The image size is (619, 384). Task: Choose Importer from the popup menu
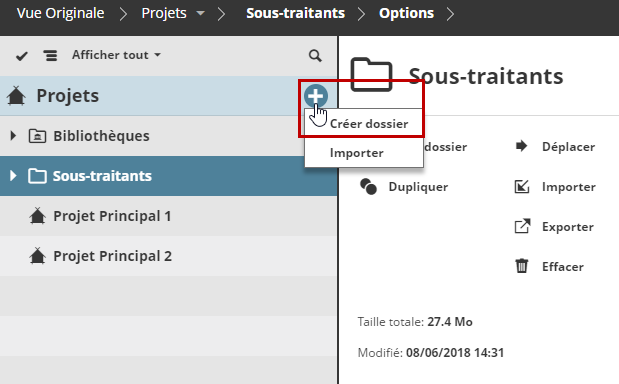click(x=364, y=153)
